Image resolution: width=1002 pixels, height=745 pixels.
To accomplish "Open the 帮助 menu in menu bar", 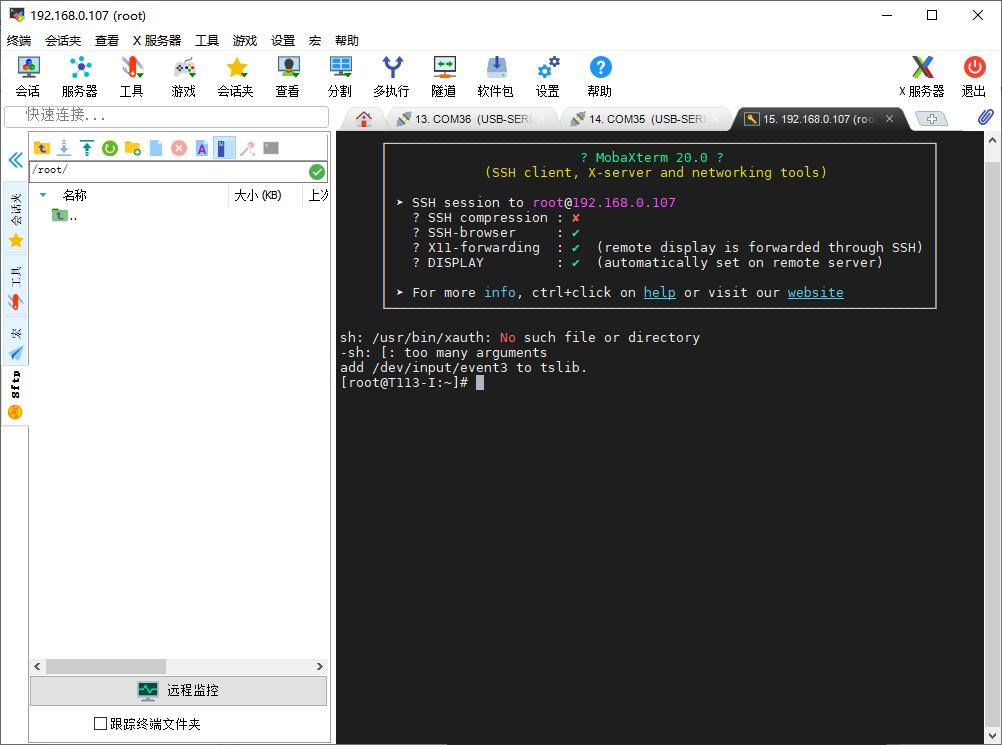I will pyautogui.click(x=346, y=41).
